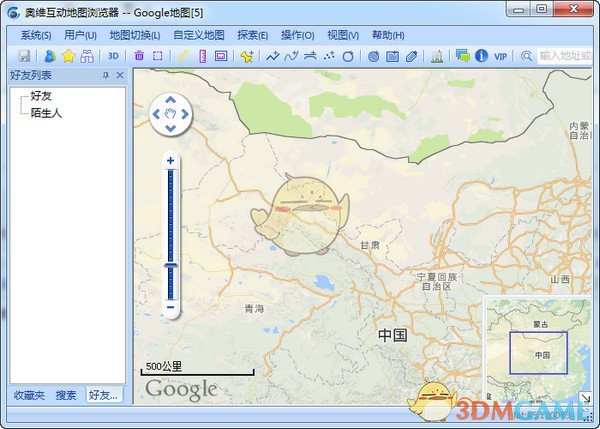Pin the 好友列表 panel
Viewport: 600px width, 429px height.
[x=106, y=75]
